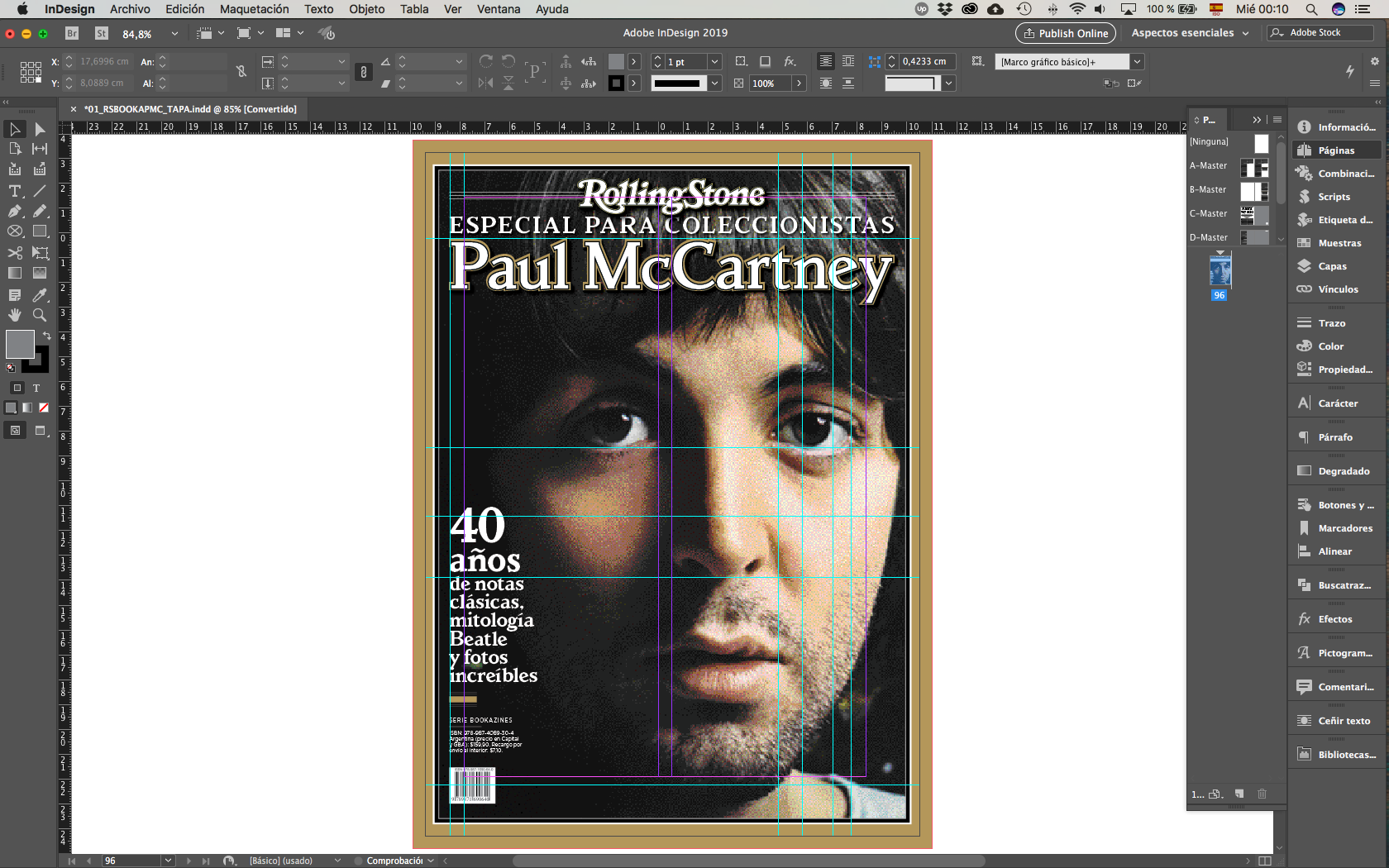Open the Páginas panel
The height and width of the screenshot is (868, 1389).
(1336, 150)
